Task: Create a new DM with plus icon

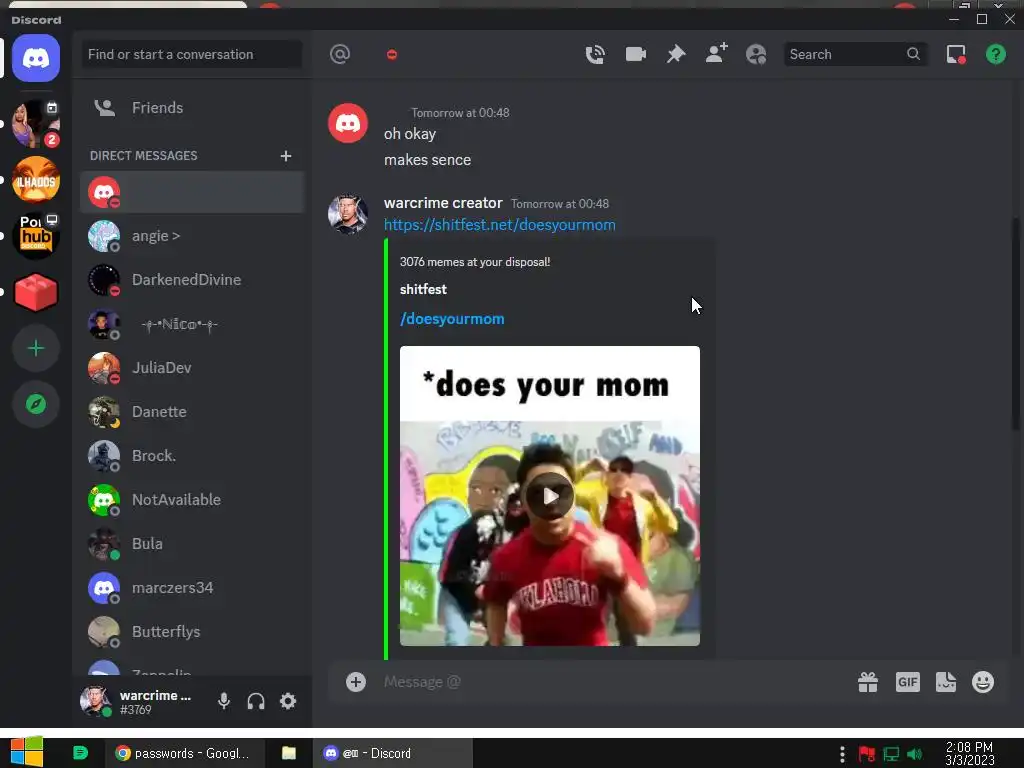Action: point(285,155)
